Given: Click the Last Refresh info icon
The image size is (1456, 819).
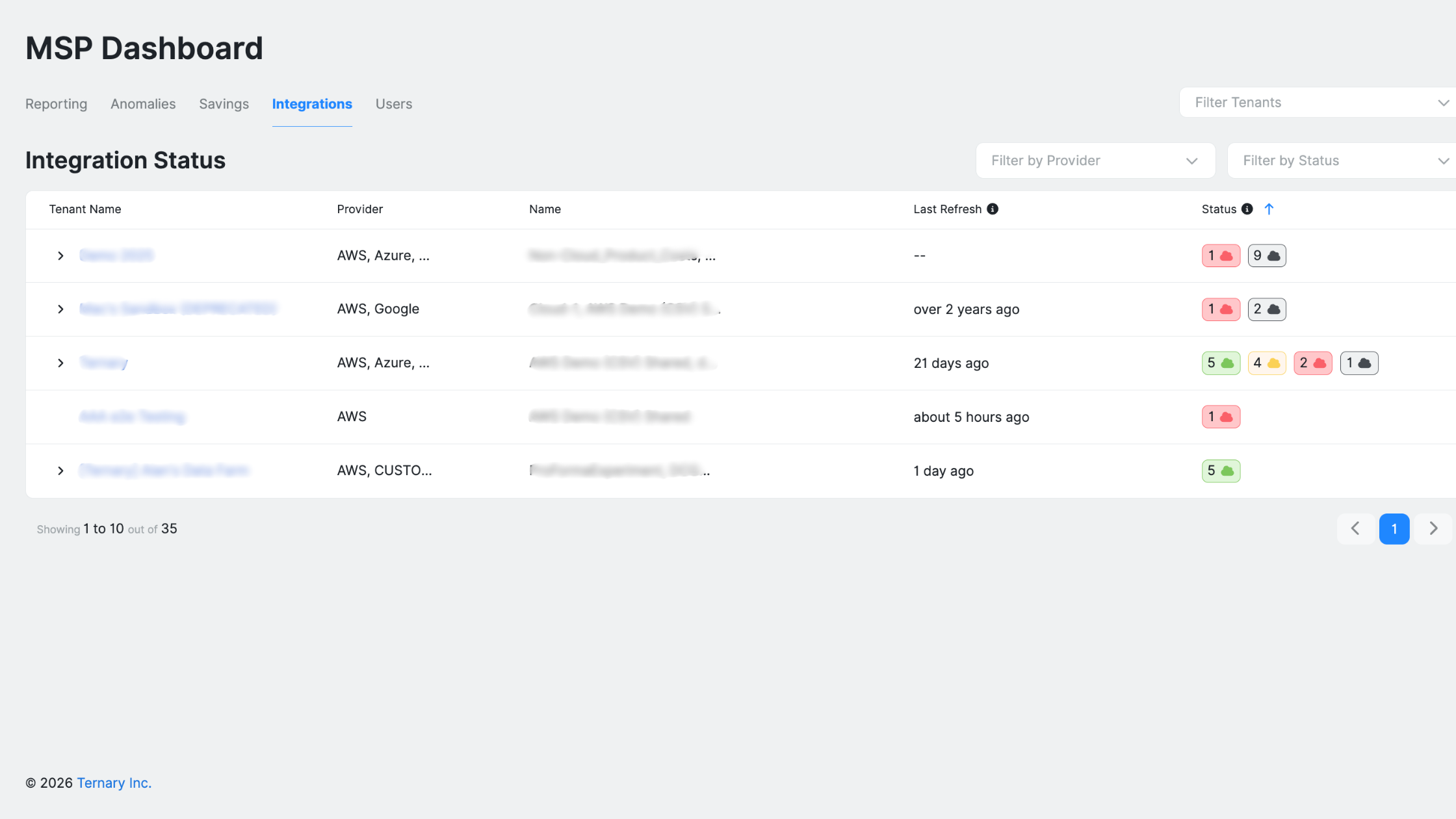Looking at the screenshot, I should coord(993,209).
